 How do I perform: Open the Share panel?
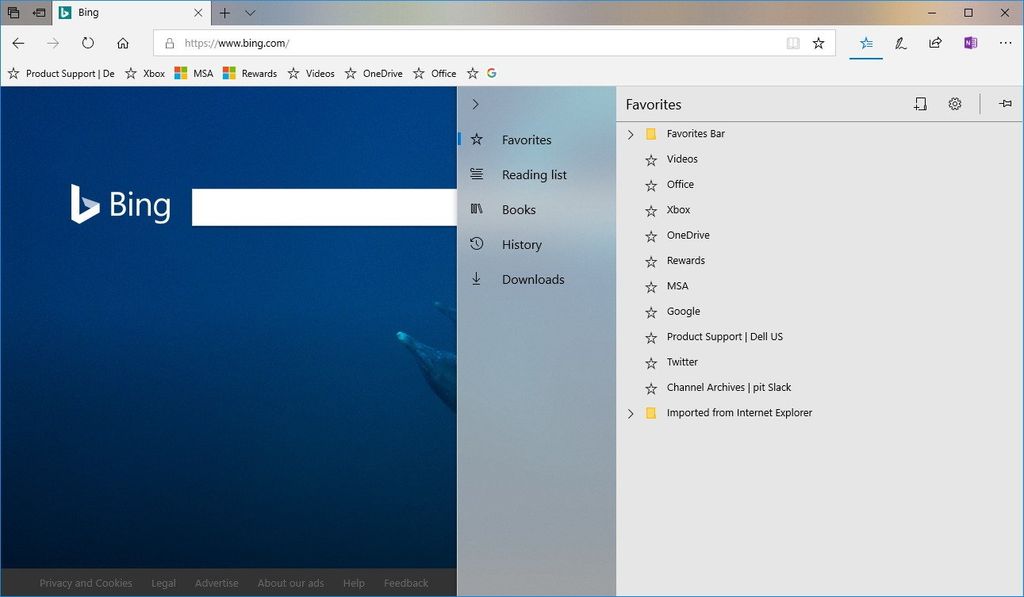click(934, 43)
